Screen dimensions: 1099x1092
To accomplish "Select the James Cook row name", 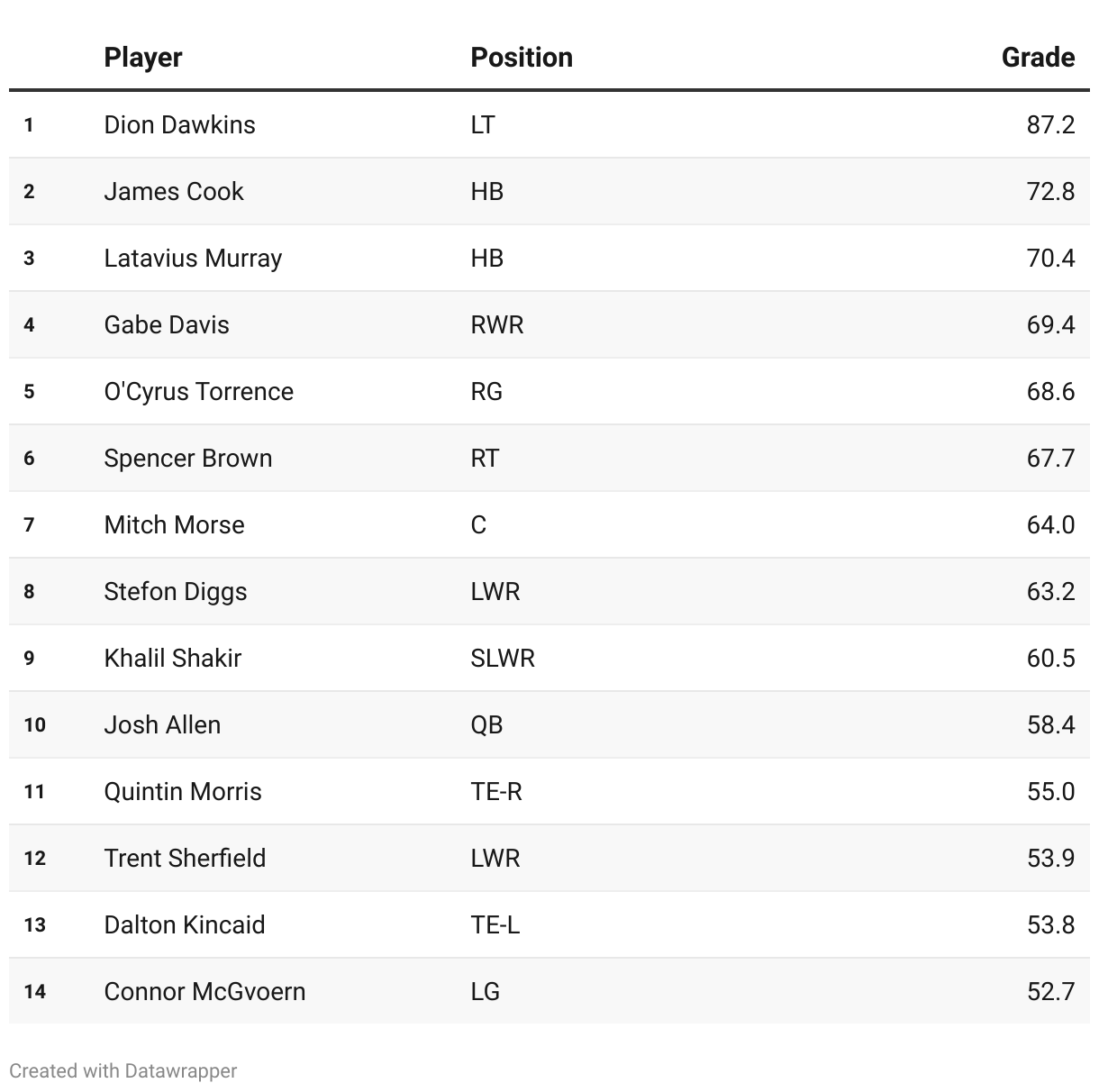I will coord(174,191).
